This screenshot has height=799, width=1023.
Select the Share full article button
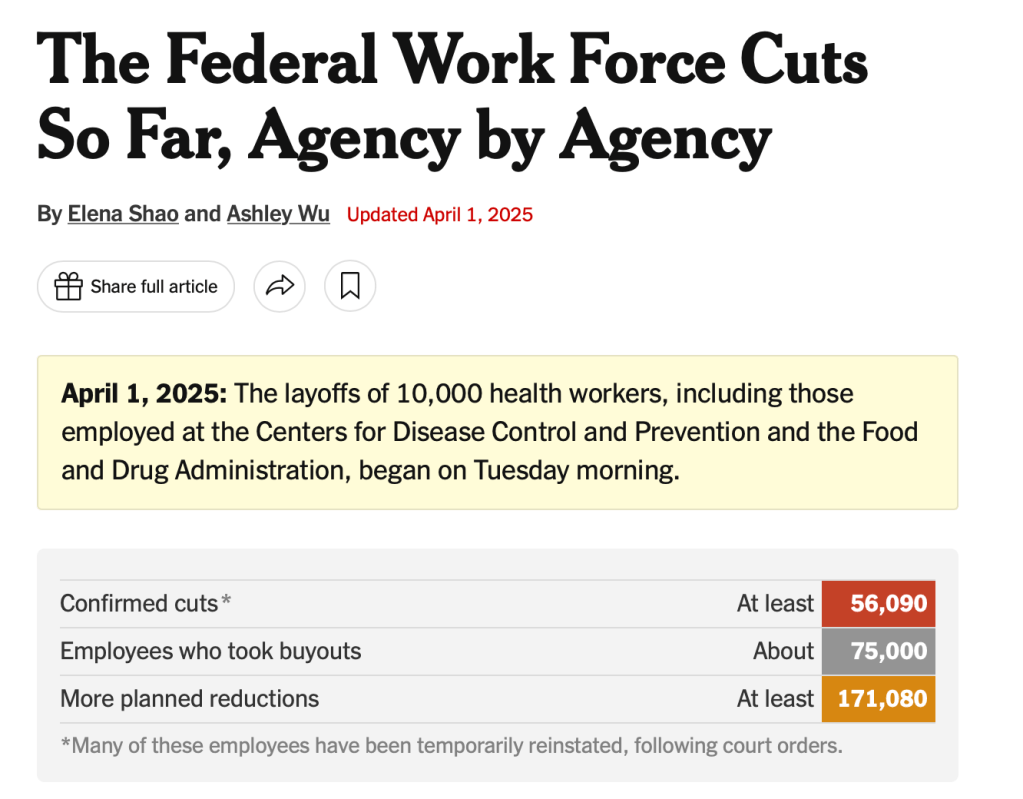(x=135, y=286)
